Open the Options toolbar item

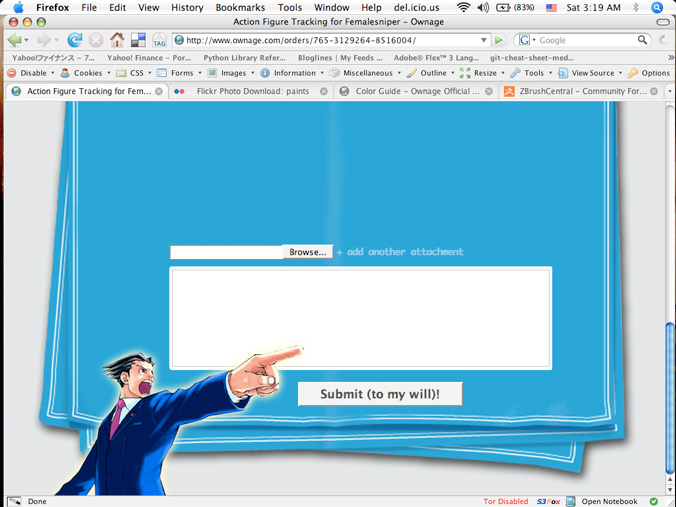pos(649,73)
